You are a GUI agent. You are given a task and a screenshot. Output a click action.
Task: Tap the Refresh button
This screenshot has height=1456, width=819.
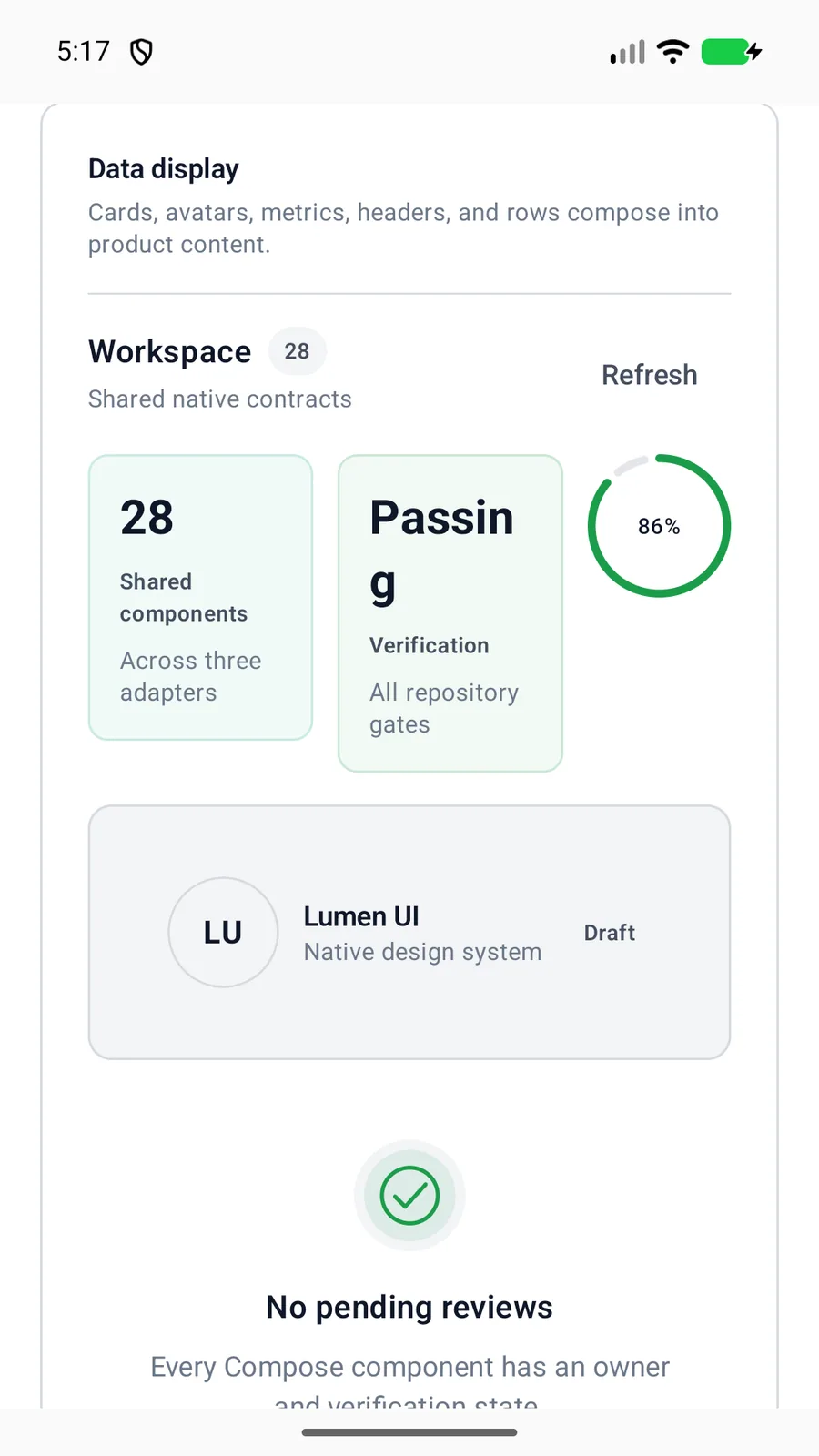[x=649, y=375]
